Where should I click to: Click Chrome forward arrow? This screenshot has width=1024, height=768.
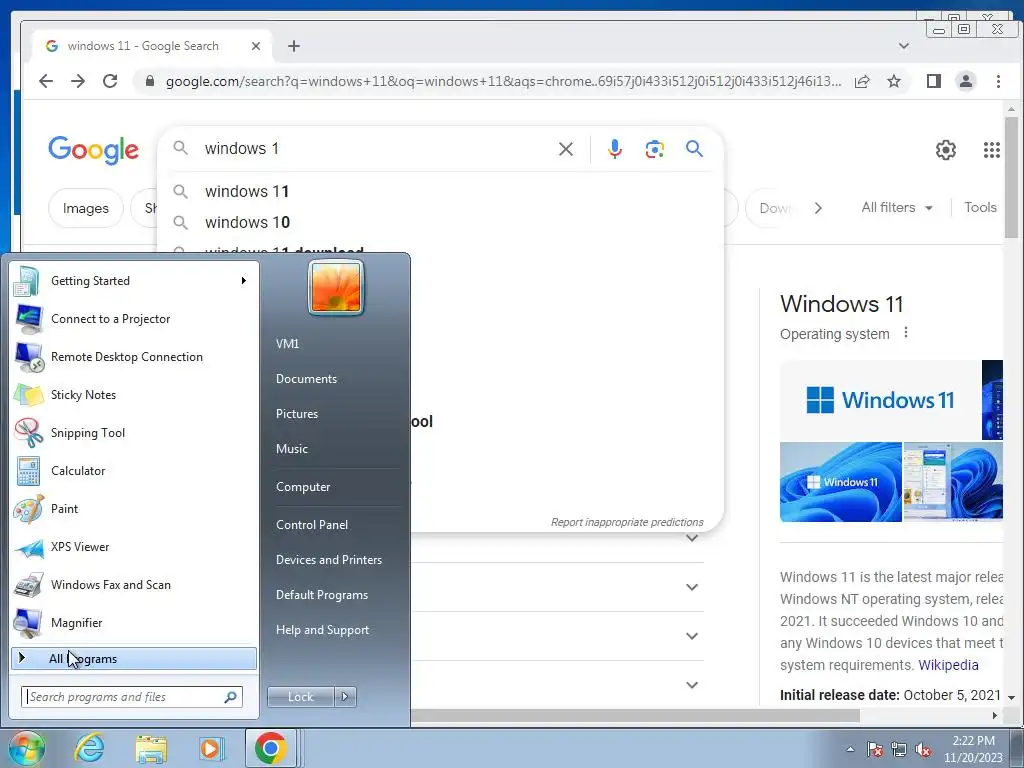(x=78, y=81)
